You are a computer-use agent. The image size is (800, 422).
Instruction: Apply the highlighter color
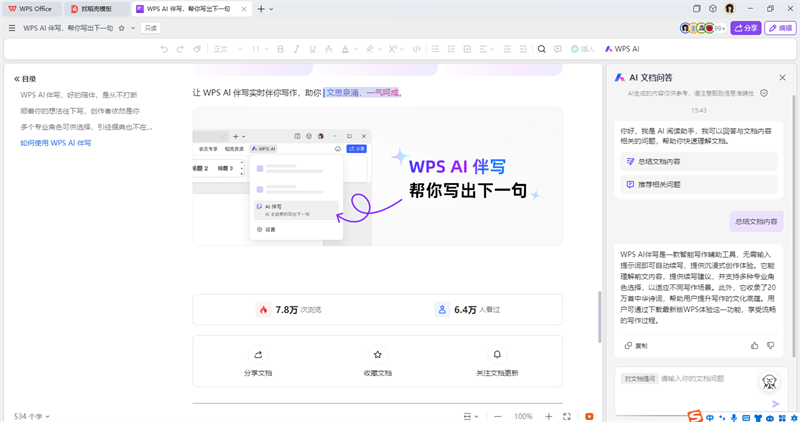(x=369, y=49)
